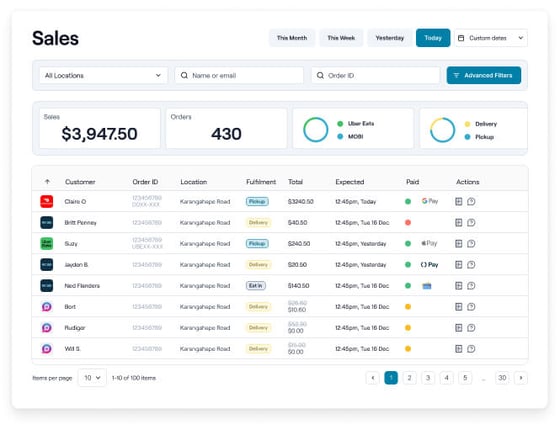Image resolution: width=560 pixels, height=435 pixels.
Task: Open the Custom dates dropdown
Action: (x=491, y=38)
